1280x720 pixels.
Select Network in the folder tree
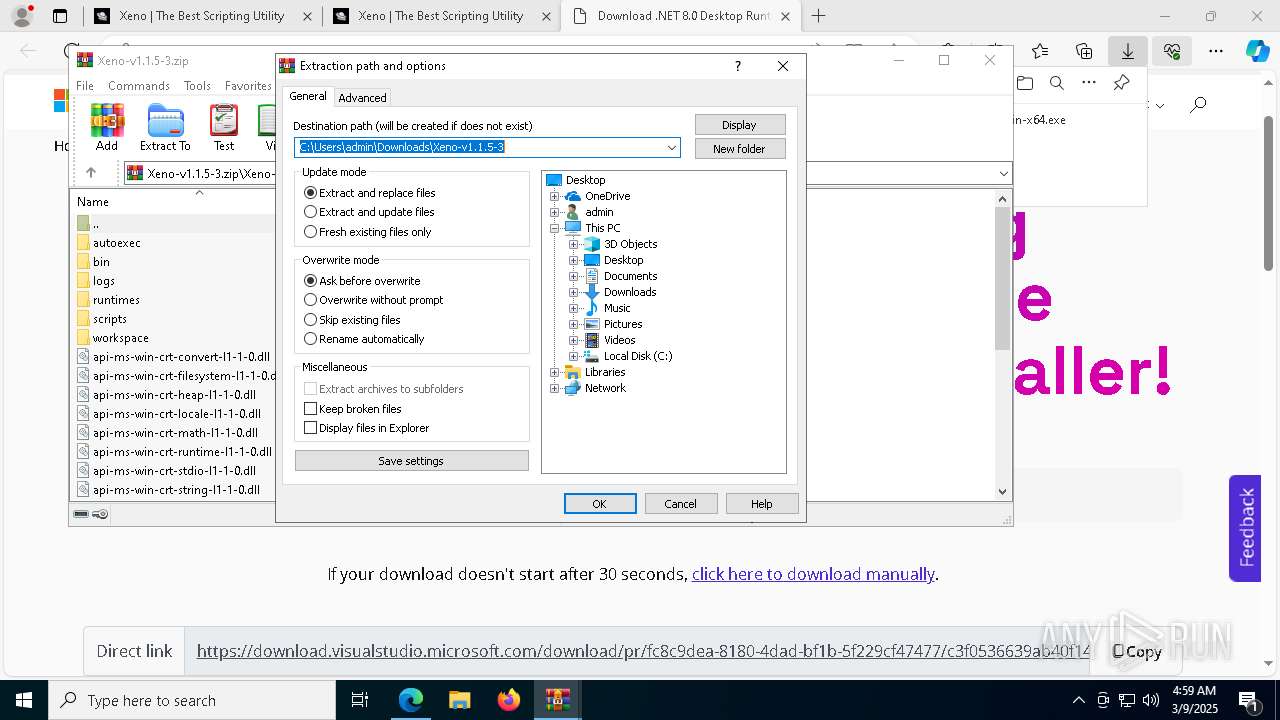(605, 388)
